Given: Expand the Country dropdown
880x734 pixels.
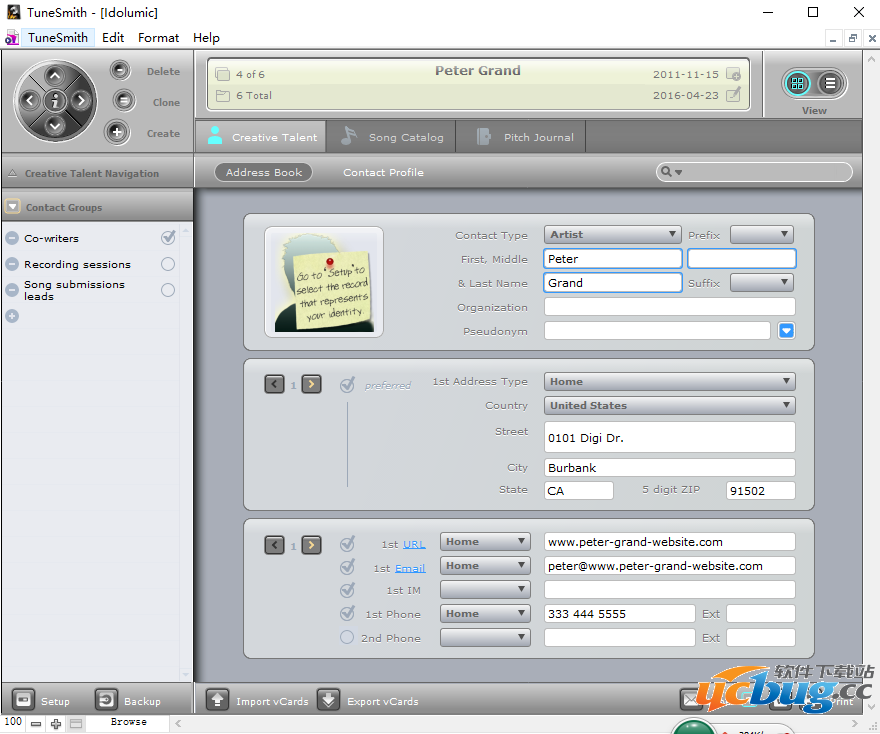Looking at the screenshot, I should 670,405.
